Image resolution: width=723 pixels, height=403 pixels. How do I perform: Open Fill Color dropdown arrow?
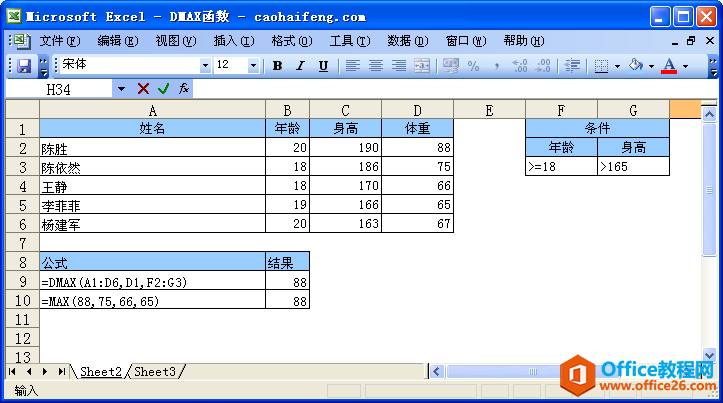coord(652,66)
